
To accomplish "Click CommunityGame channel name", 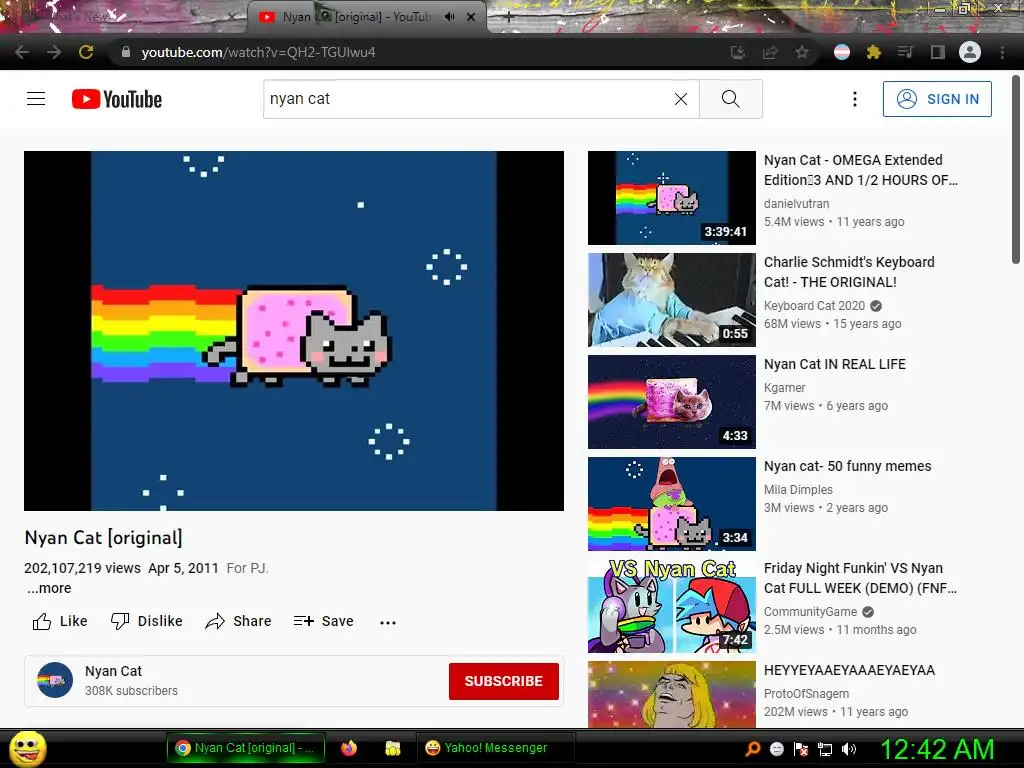I will [810, 612].
